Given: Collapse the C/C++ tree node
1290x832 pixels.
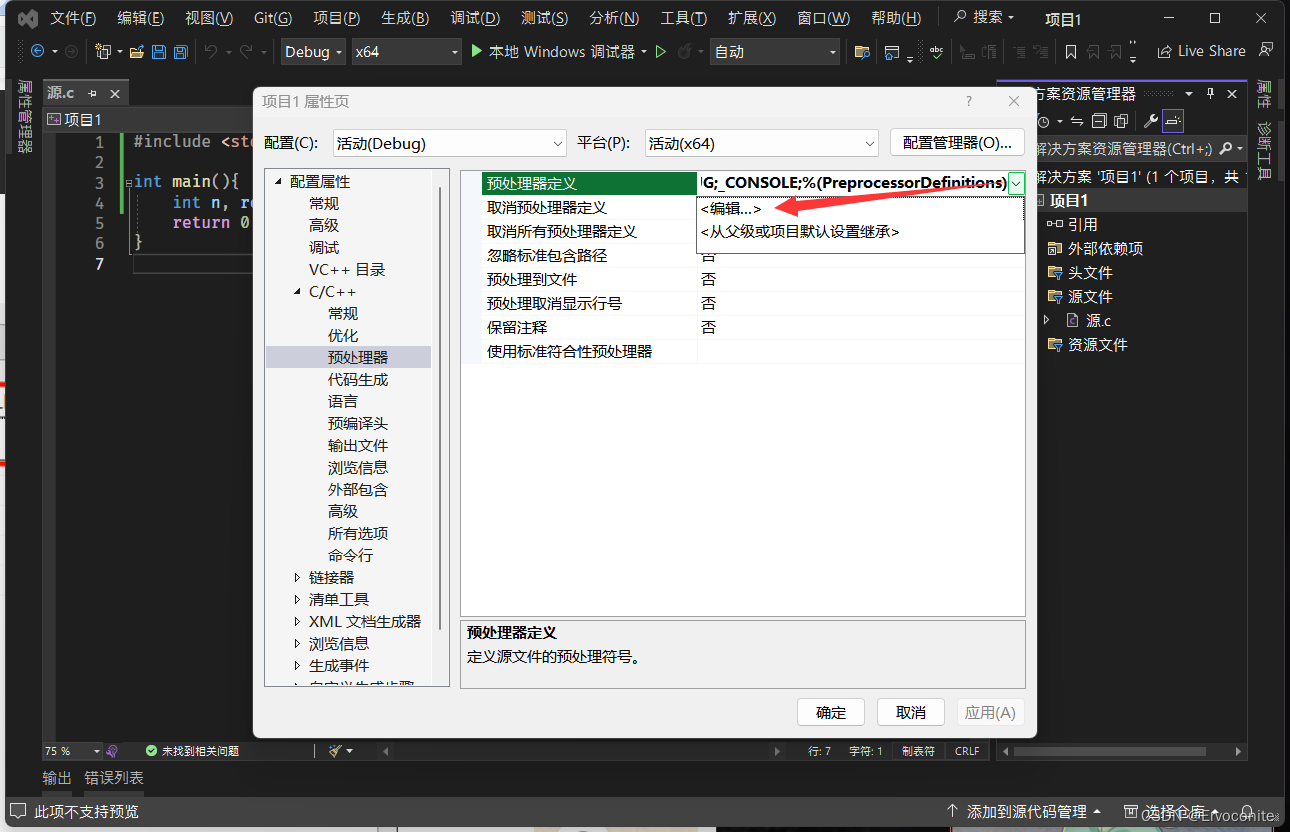Looking at the screenshot, I should point(298,292).
